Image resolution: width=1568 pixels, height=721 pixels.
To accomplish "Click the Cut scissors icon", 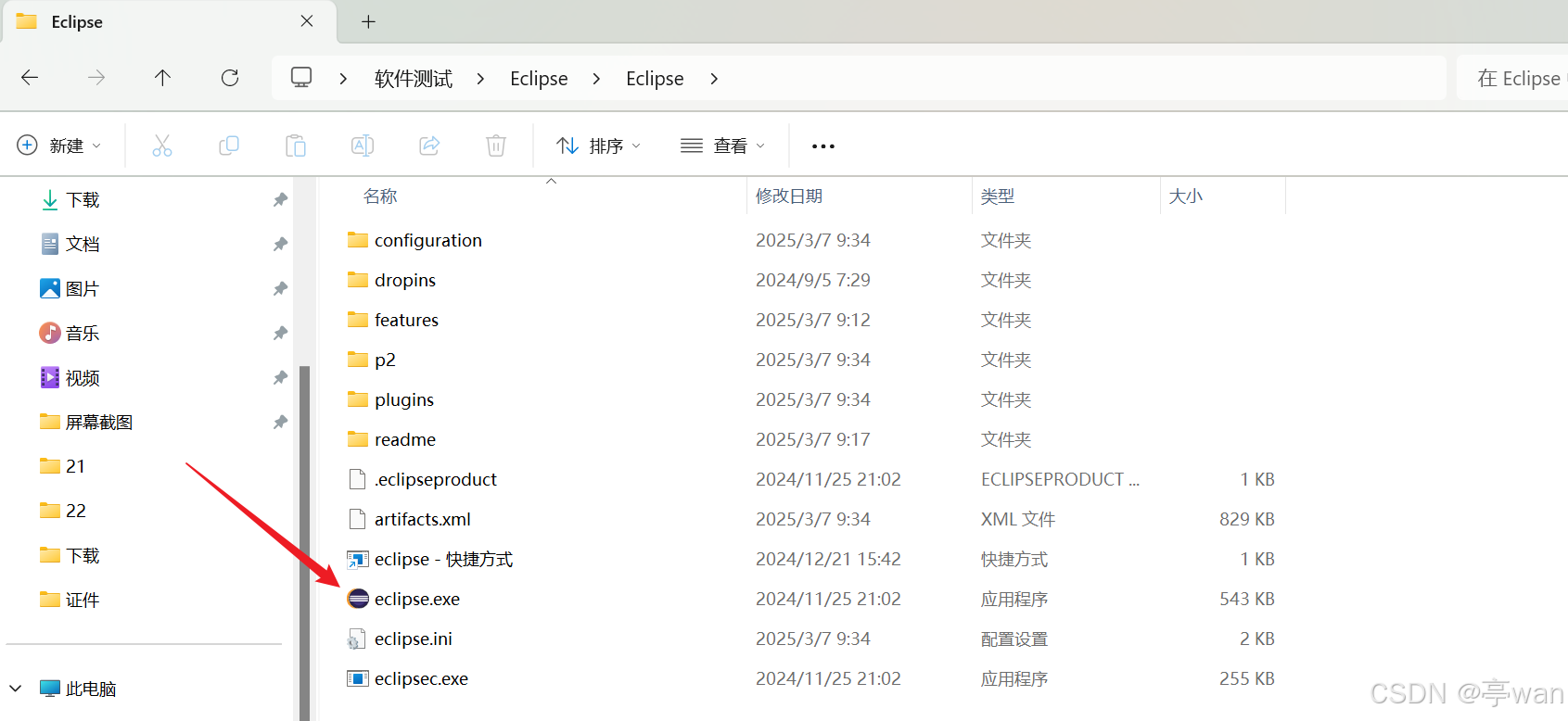I will (x=162, y=145).
